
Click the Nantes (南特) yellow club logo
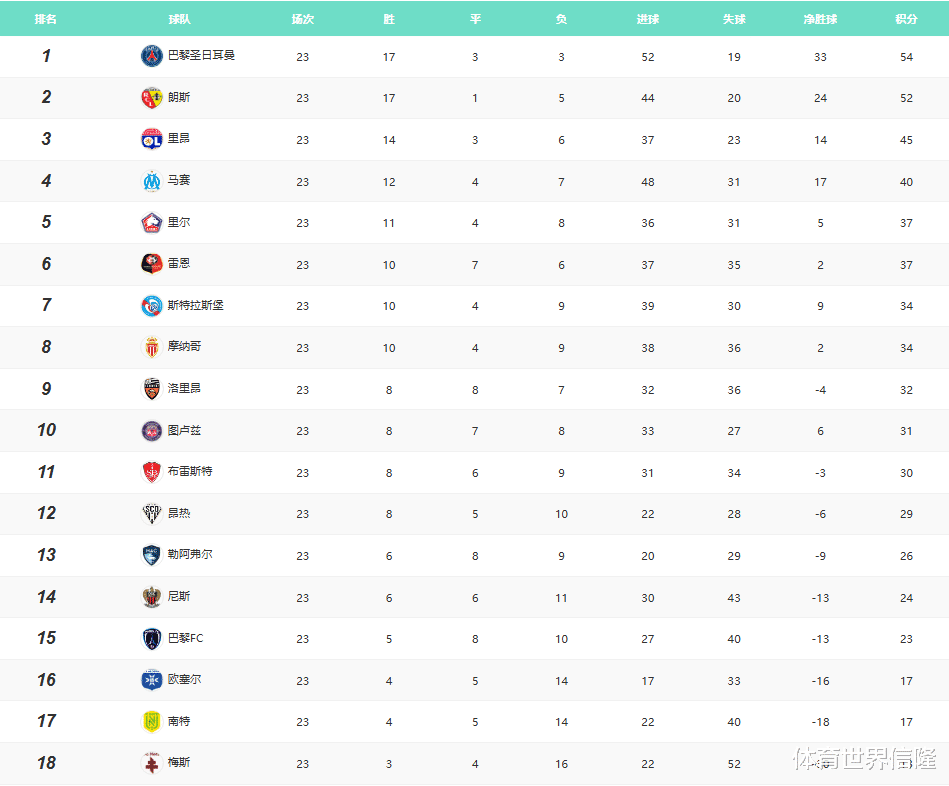pyautogui.click(x=151, y=721)
